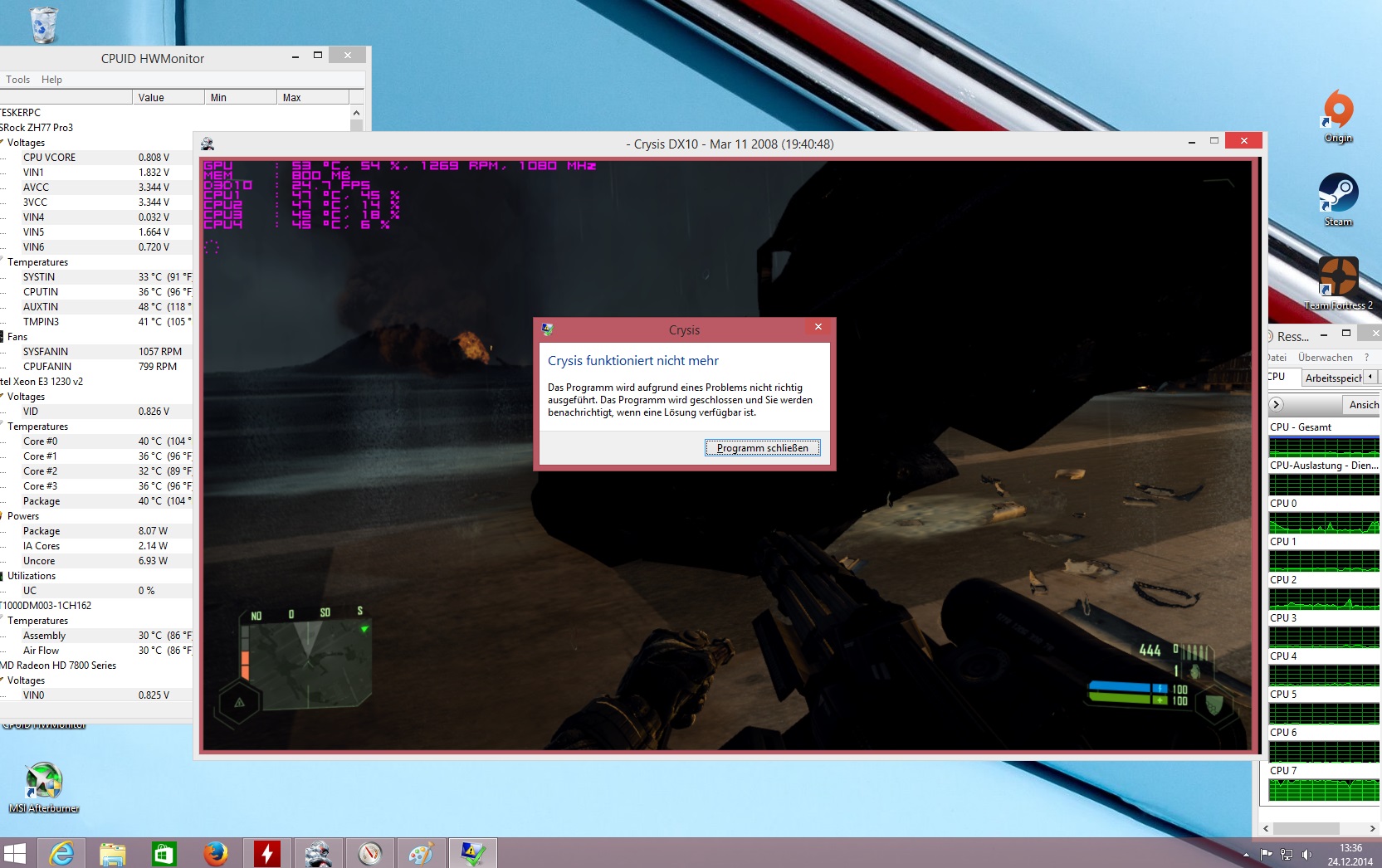Image resolution: width=1382 pixels, height=868 pixels.
Task: Open the Windows Store taskbar icon
Action: point(164,853)
